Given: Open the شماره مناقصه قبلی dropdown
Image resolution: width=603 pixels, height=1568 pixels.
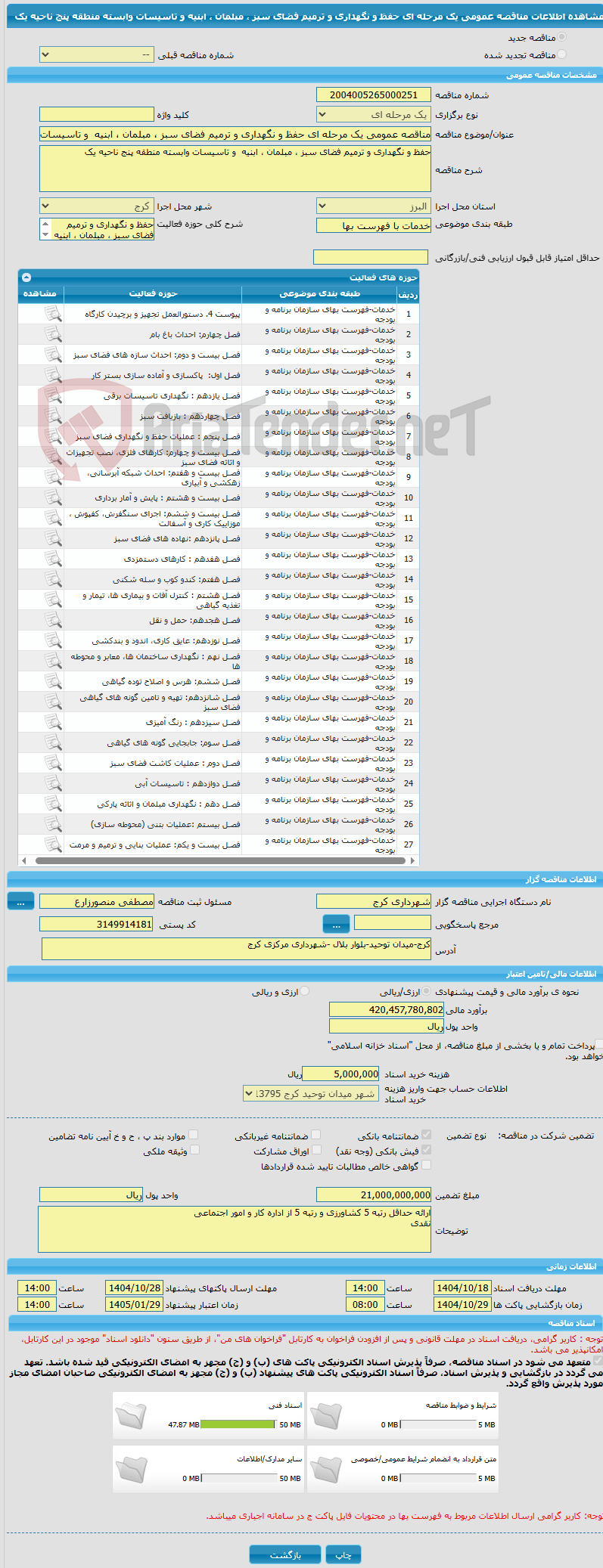Looking at the screenshot, I should point(97,55).
